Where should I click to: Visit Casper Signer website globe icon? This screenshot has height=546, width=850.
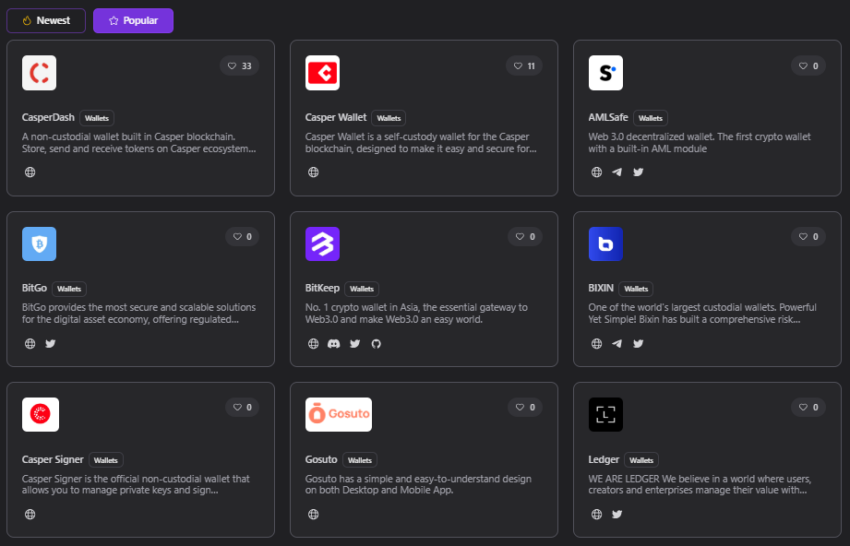(x=30, y=515)
